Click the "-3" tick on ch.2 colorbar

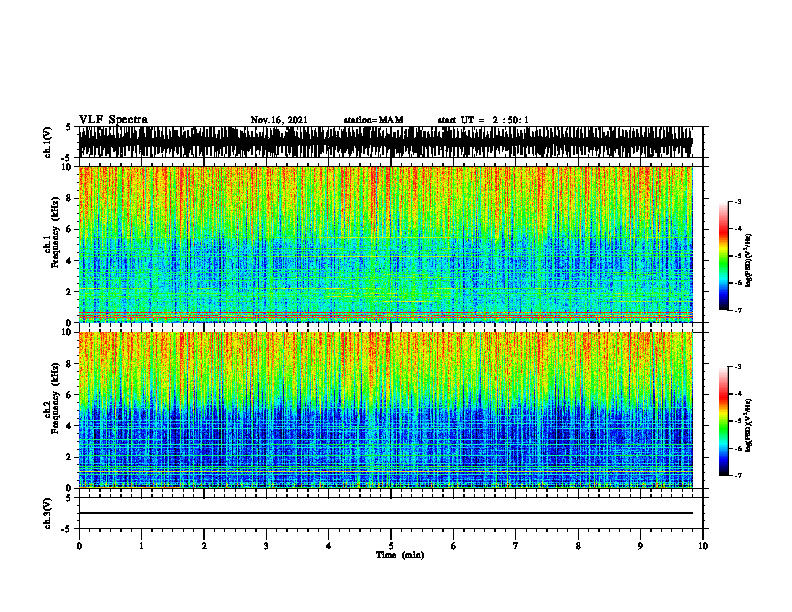pyautogui.click(x=738, y=367)
